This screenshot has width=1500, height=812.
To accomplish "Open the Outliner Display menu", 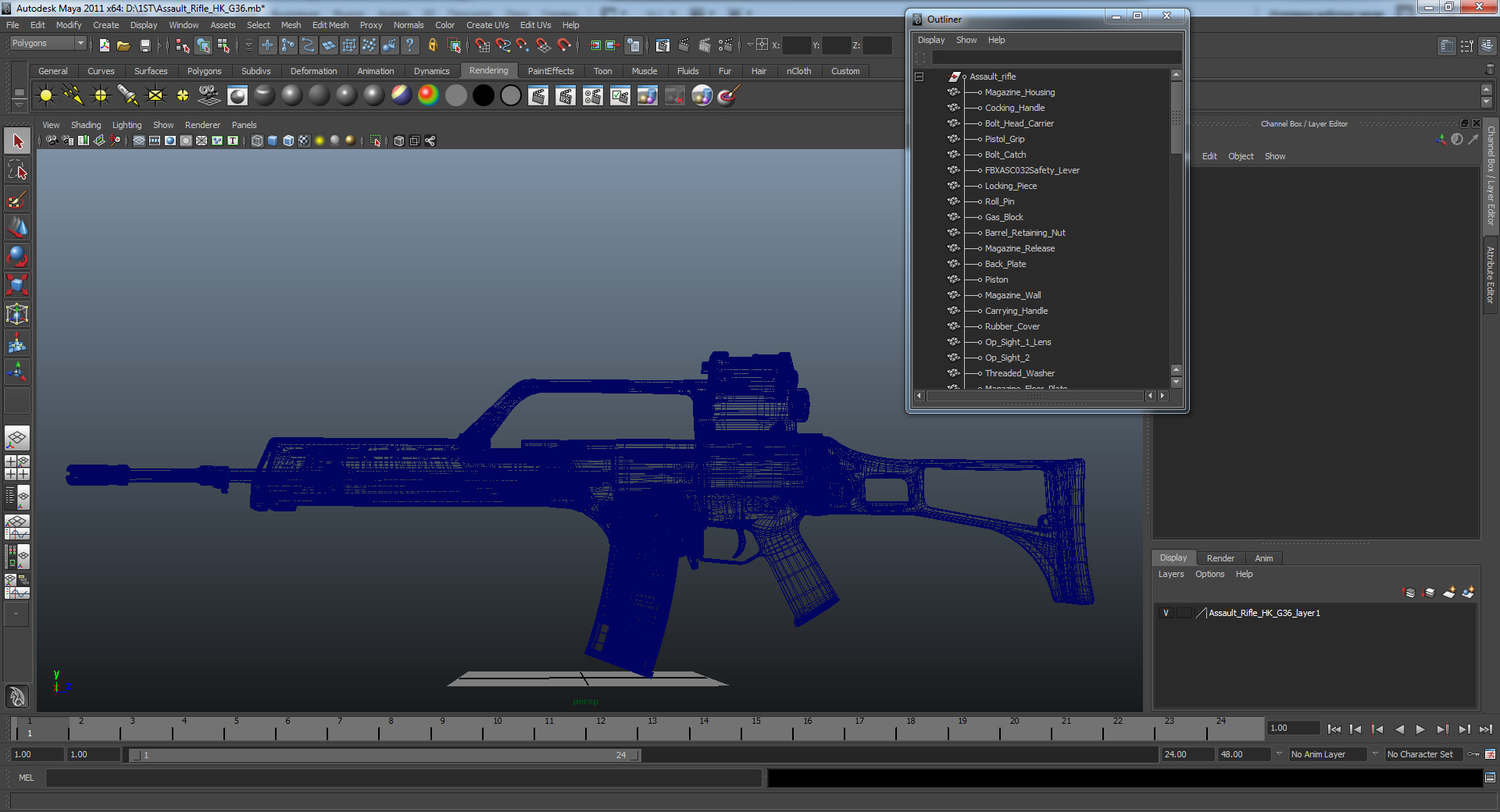I will point(930,40).
